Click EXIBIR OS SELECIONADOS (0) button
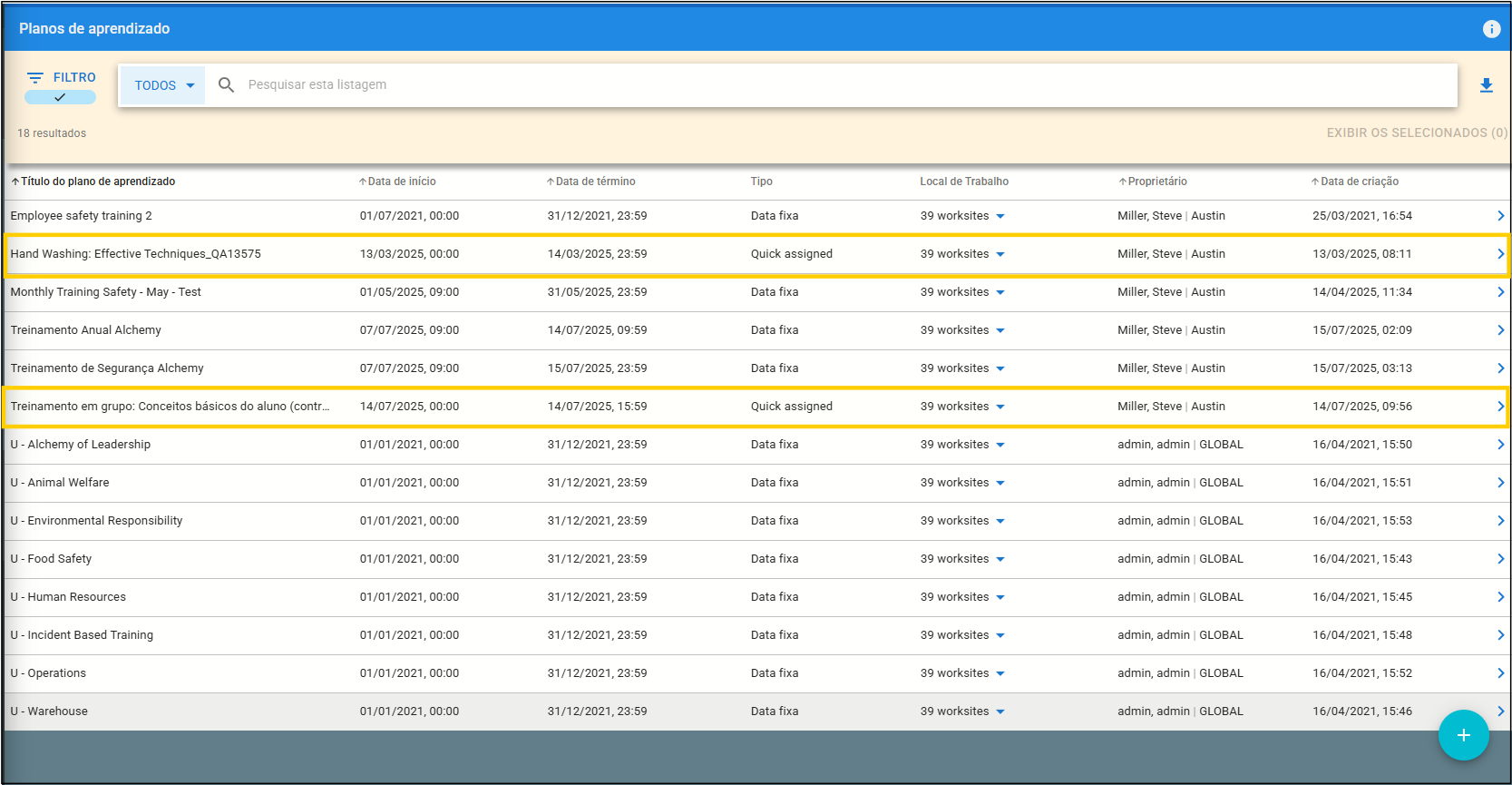Screen dimensions: 1512x785 click(x=1416, y=132)
